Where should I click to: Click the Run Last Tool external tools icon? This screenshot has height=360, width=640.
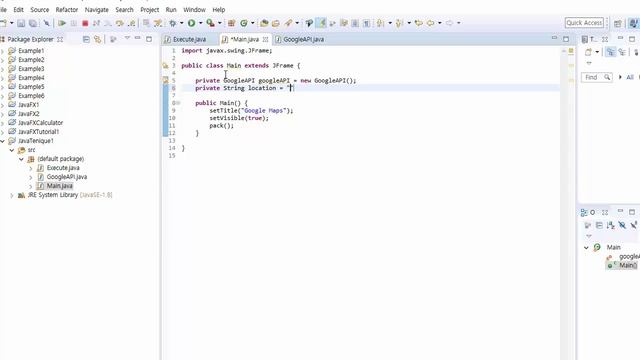(210, 23)
